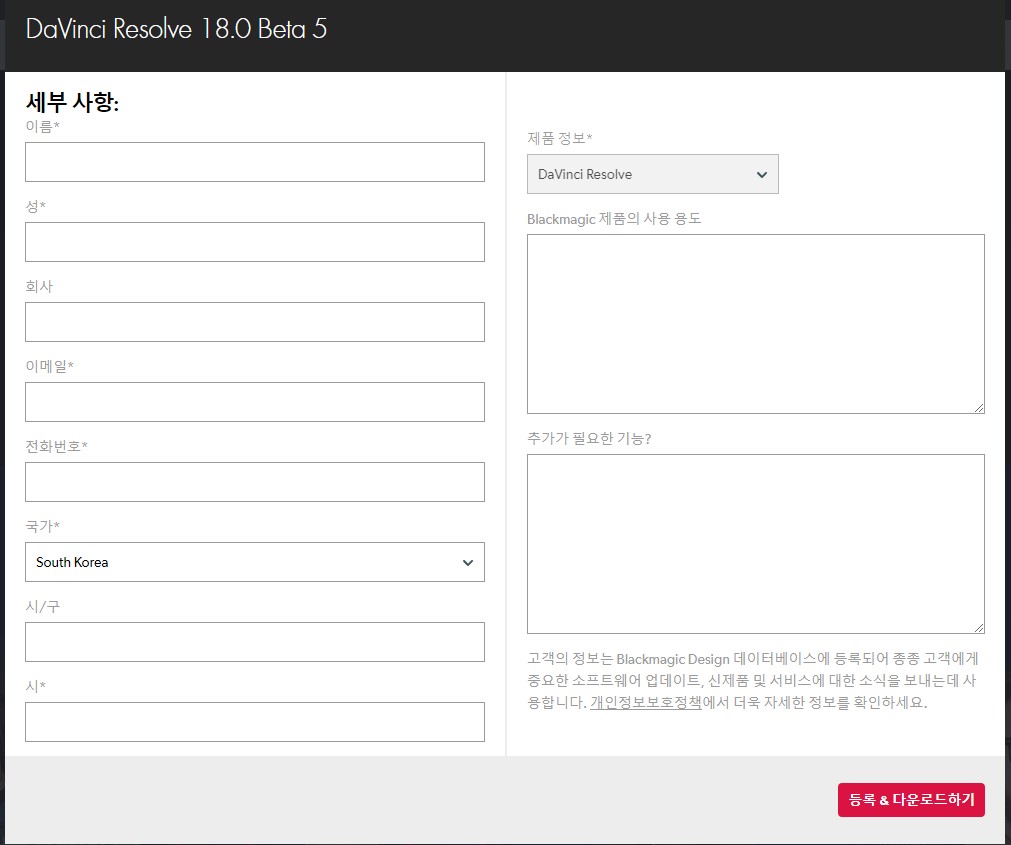Grab the resize handle of 추가가 필요한 기능 text area
Screen dimensions: 1011x845
(979, 627)
